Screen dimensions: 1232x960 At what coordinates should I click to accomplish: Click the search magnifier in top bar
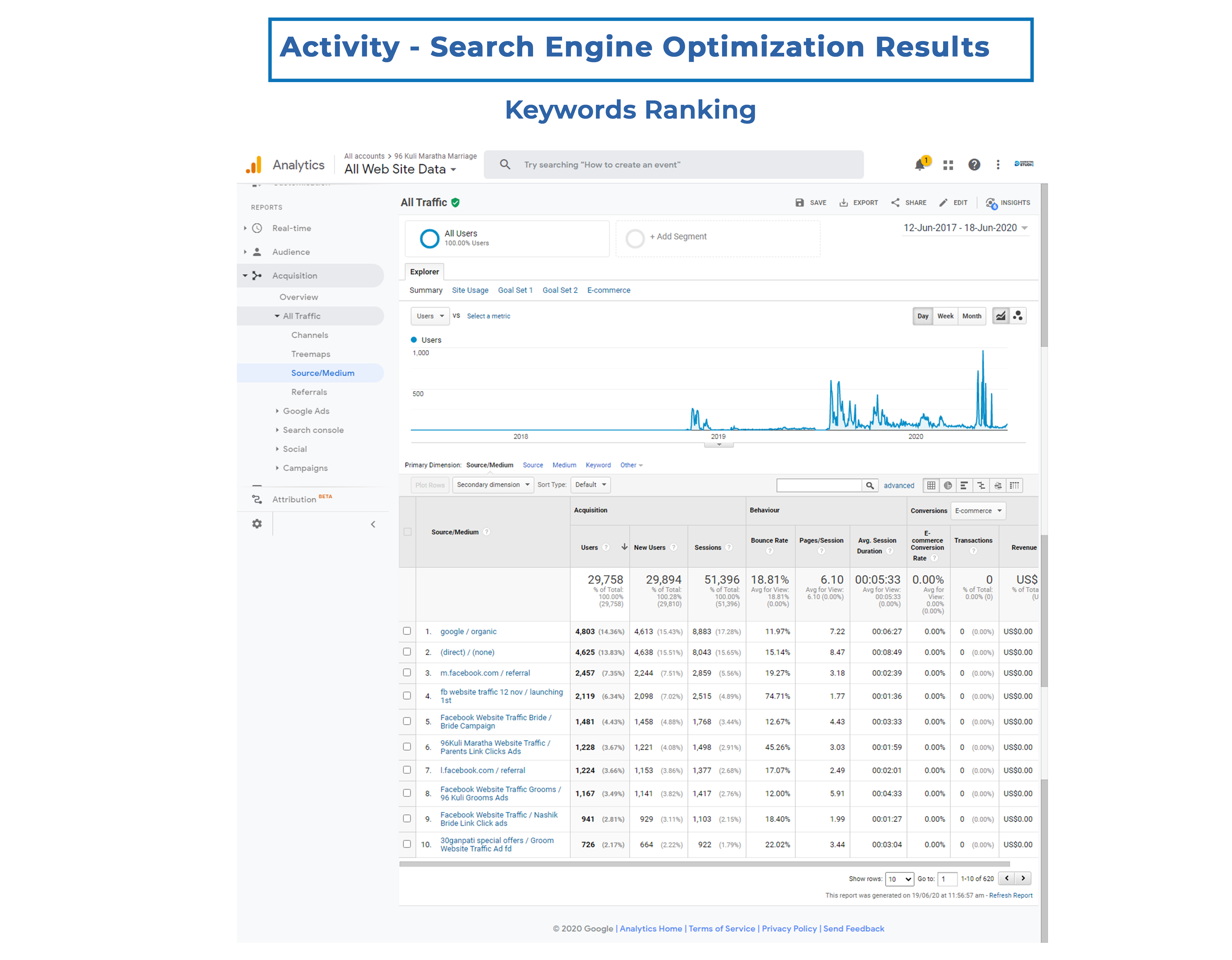click(505, 164)
